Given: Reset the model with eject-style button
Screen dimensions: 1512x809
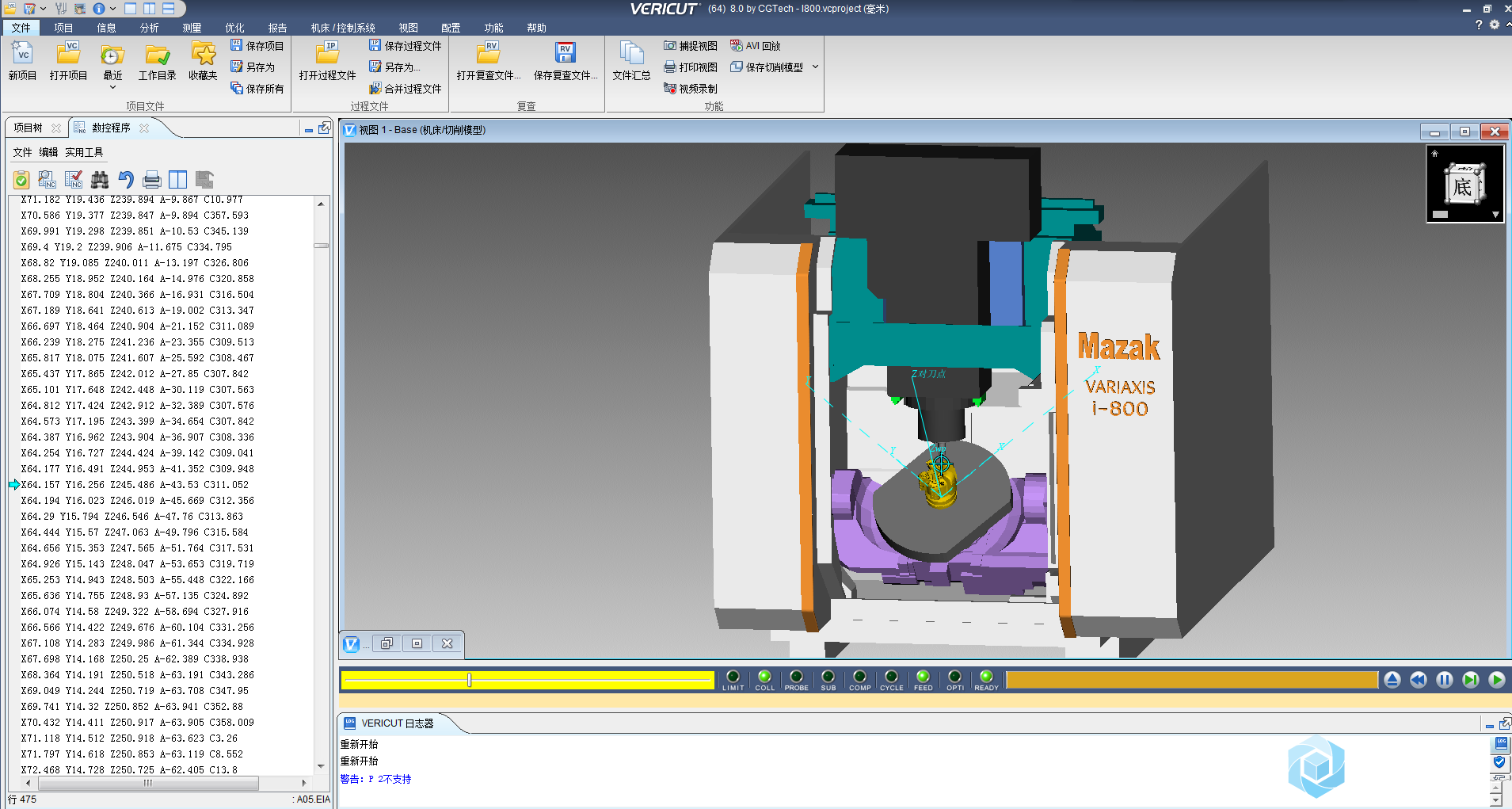Looking at the screenshot, I should pos(1392,680).
